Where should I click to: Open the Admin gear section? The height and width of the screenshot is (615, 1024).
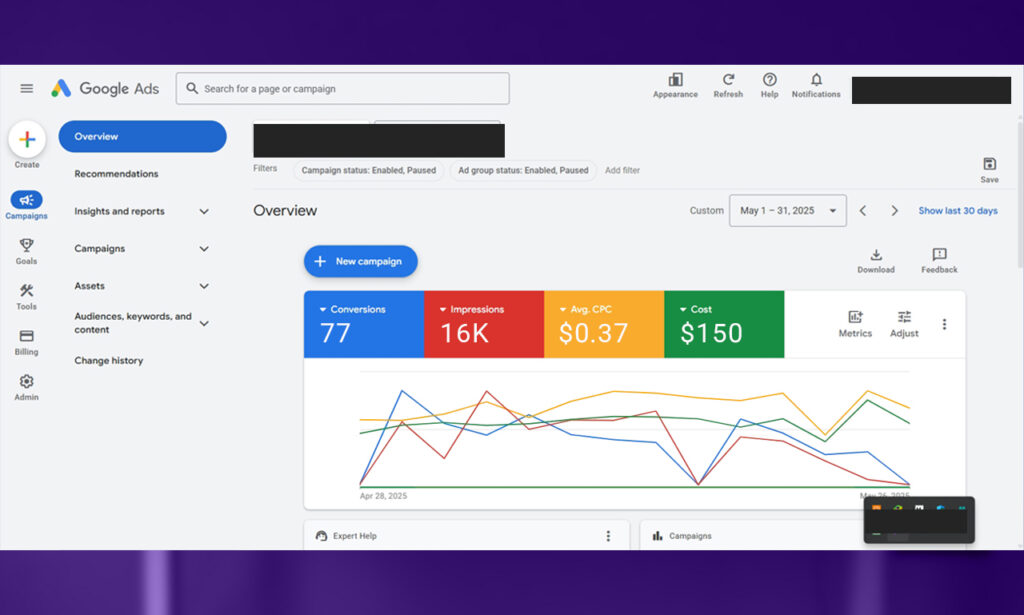tap(26, 387)
